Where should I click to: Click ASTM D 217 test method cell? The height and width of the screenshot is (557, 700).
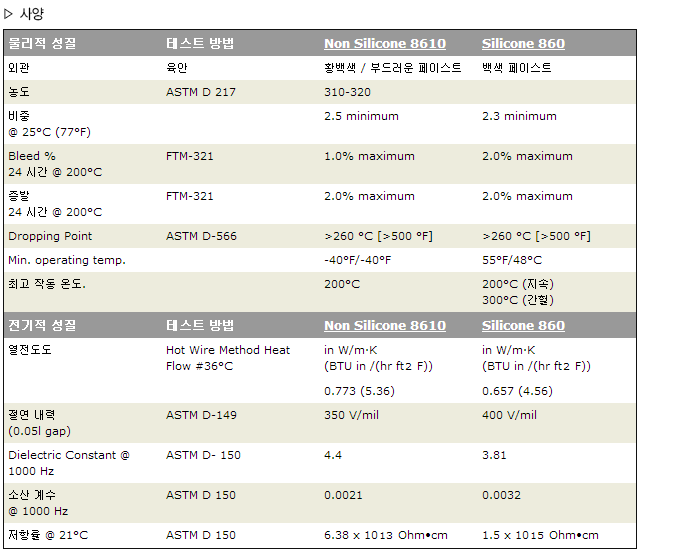pyautogui.click(x=200, y=92)
